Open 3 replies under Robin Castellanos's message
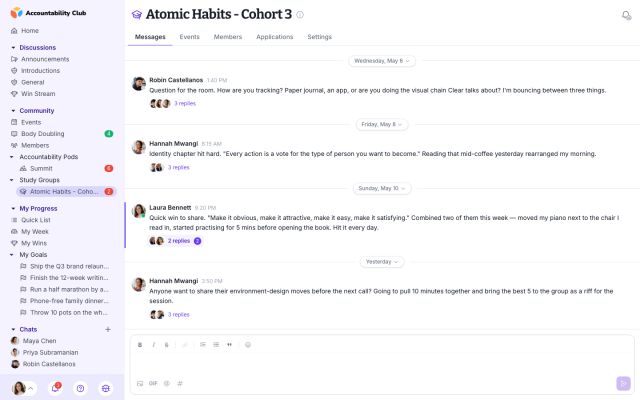 point(185,104)
